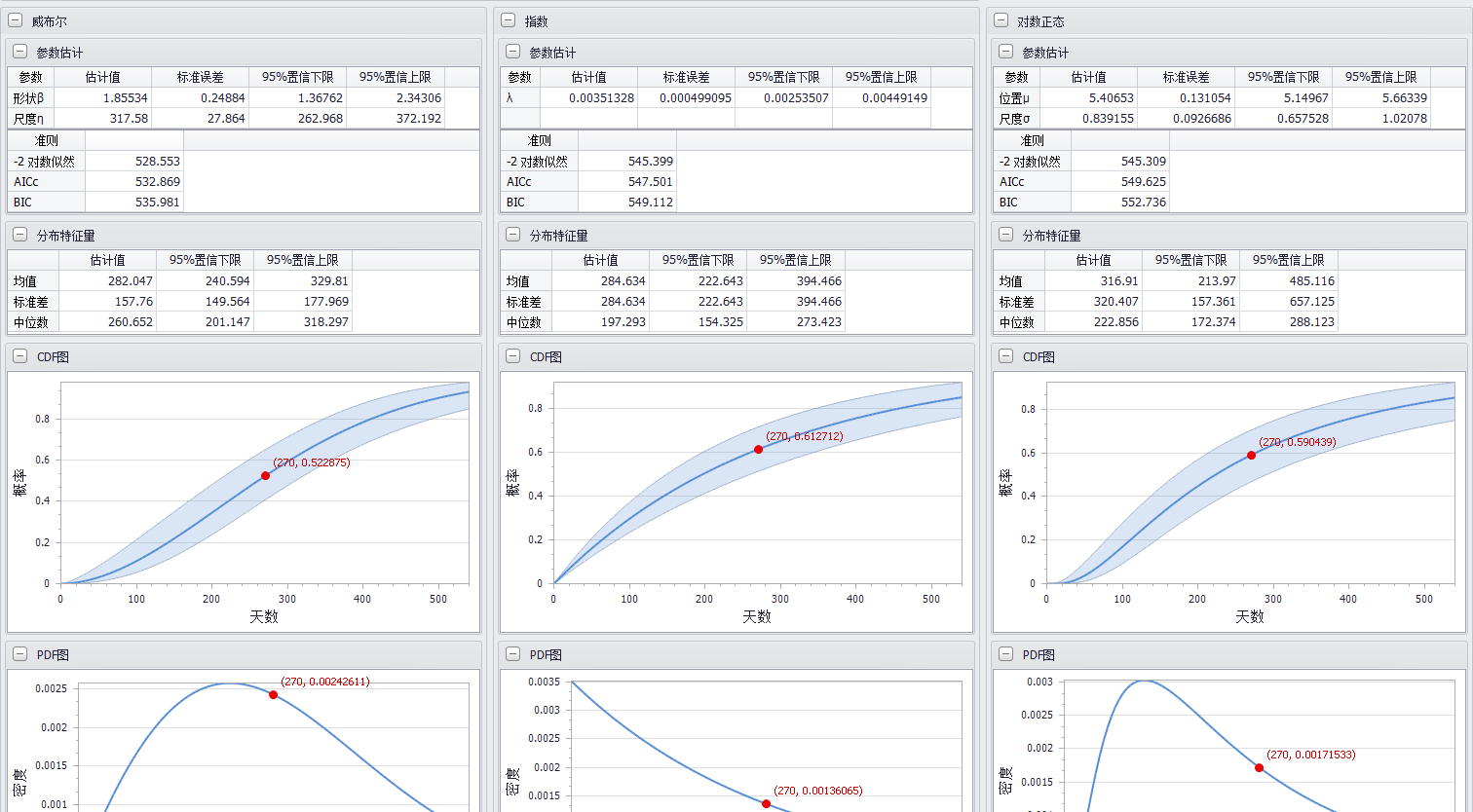Viewport: 1473px width, 812px height.
Task: Collapse the PDF图 section under 对数正态
Action: [1005, 655]
